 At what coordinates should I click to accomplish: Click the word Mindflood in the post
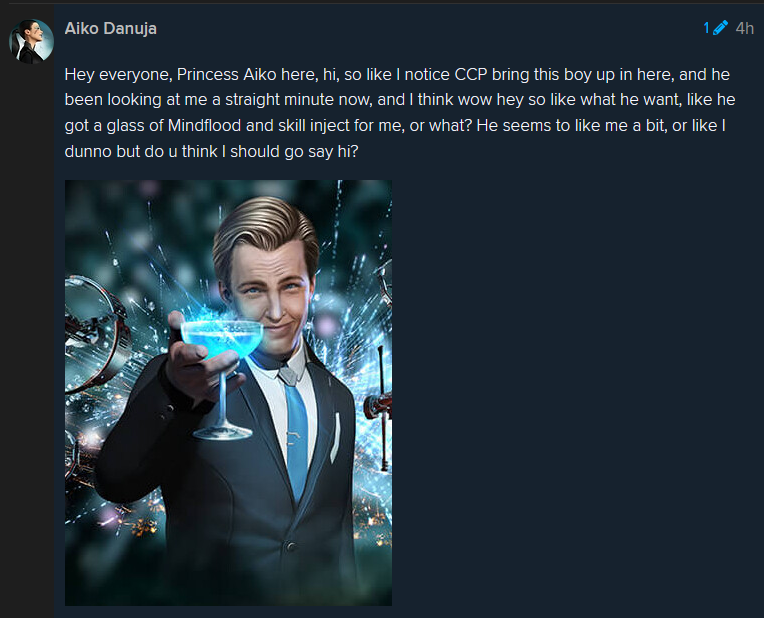tap(204, 126)
